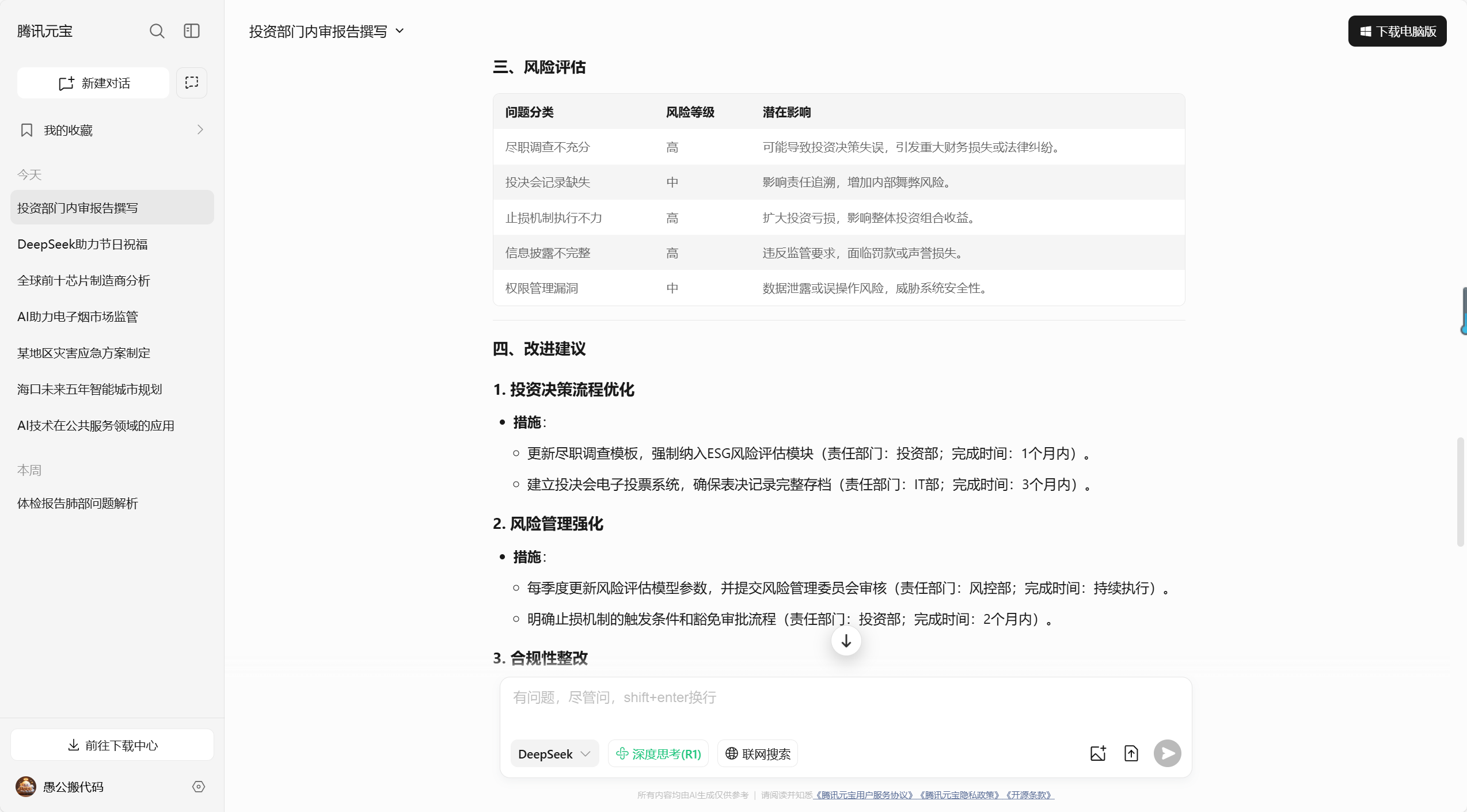Open settings icon next to username
This screenshot has height=812, width=1467.
[199, 787]
